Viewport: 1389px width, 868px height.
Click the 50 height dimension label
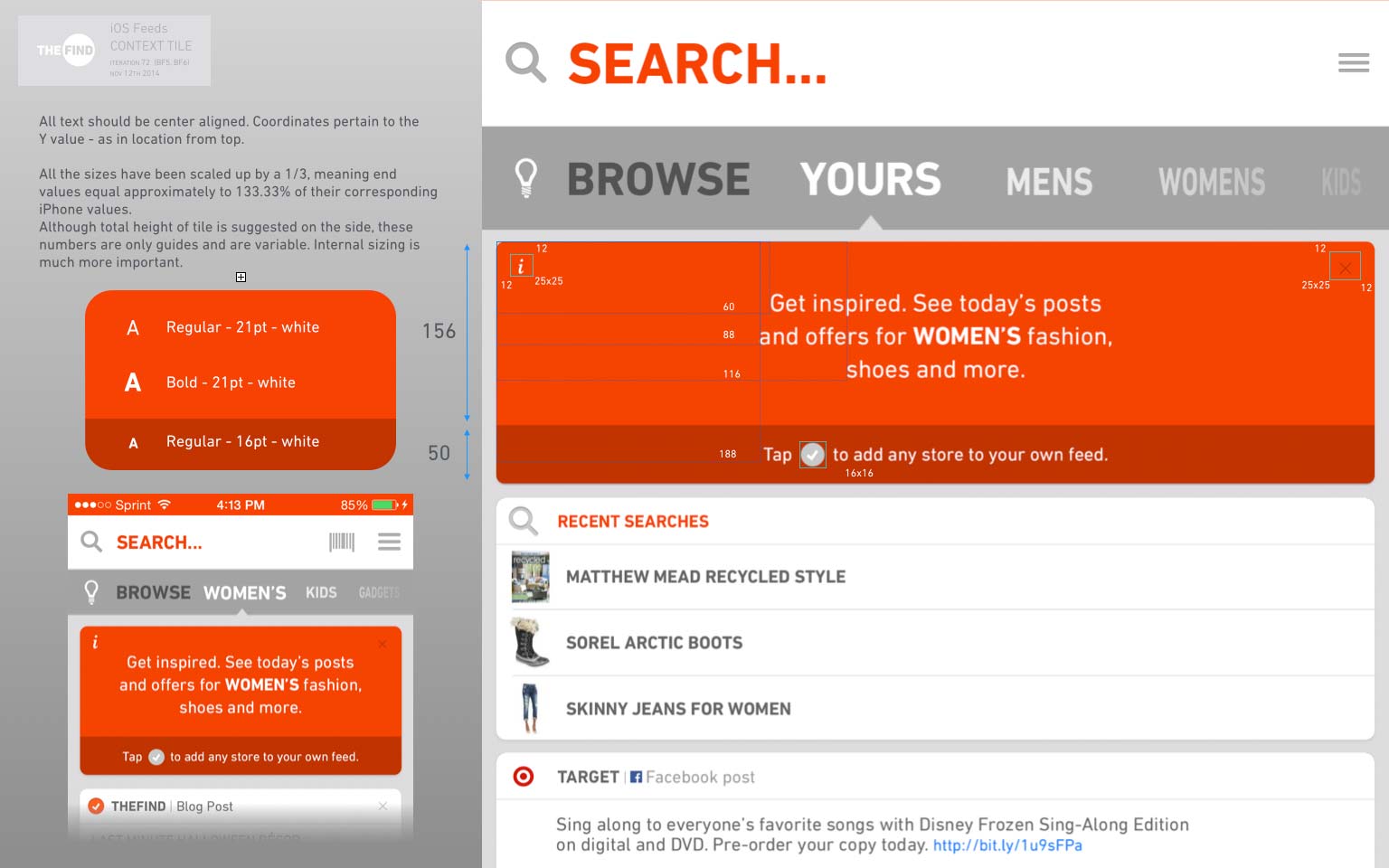tap(439, 453)
